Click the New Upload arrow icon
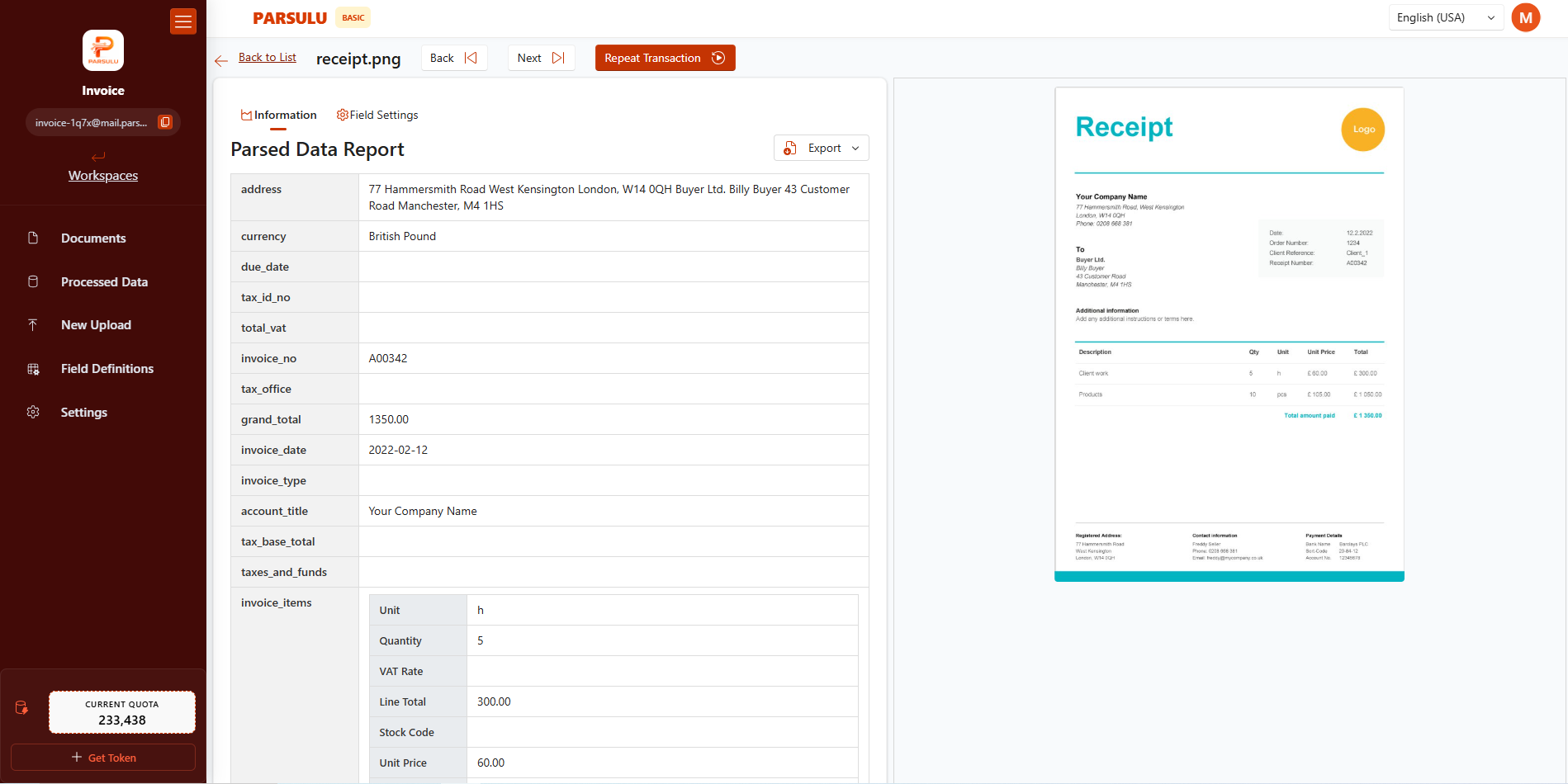 point(33,325)
